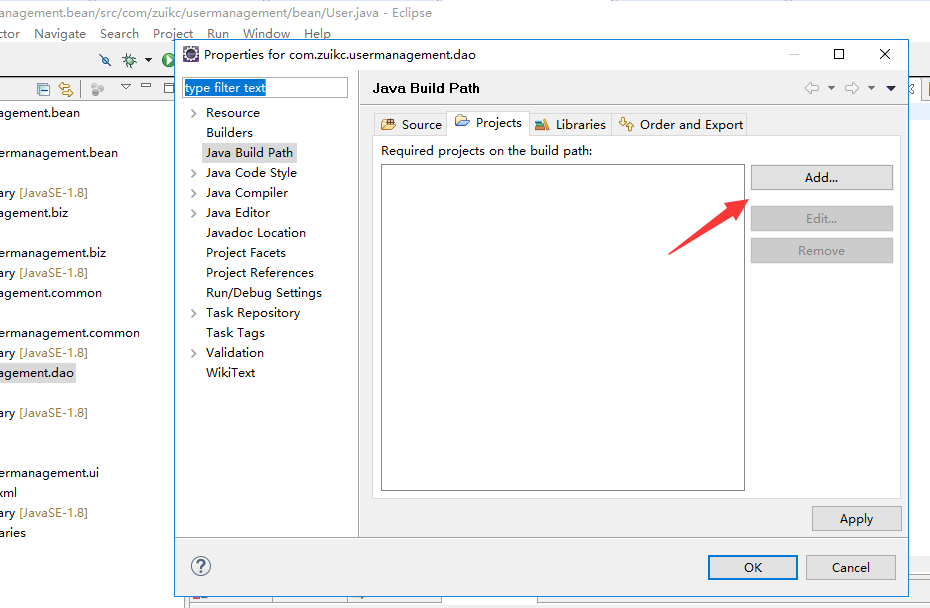Open the Project References page

[x=260, y=273]
